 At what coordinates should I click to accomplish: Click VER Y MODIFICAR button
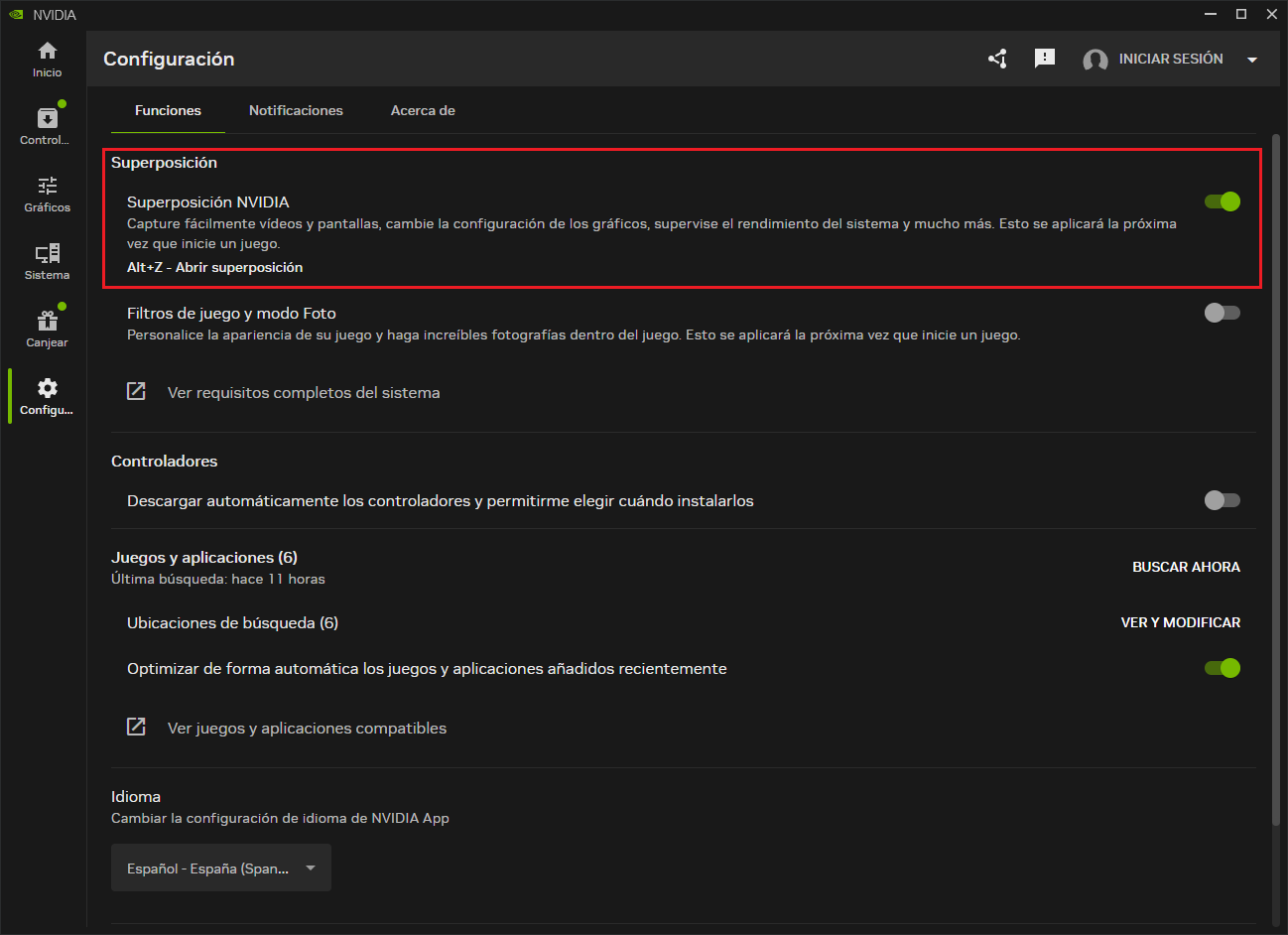tap(1181, 622)
